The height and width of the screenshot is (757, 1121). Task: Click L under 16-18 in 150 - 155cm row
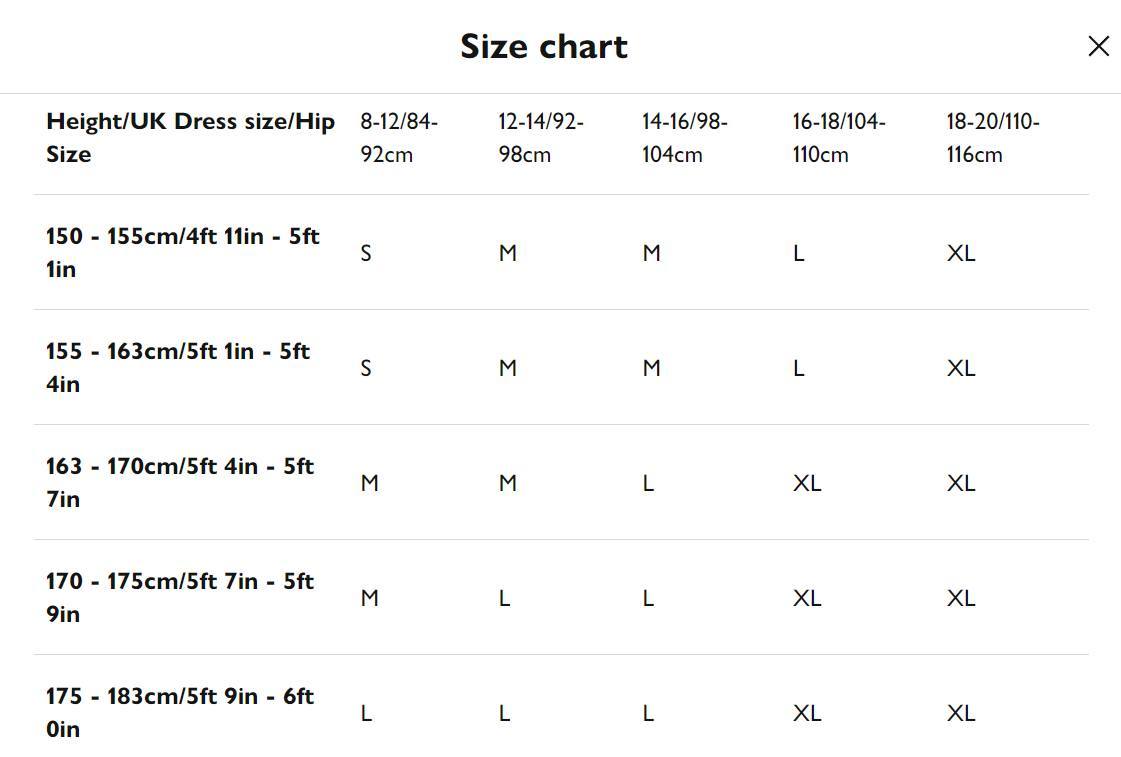tap(799, 253)
